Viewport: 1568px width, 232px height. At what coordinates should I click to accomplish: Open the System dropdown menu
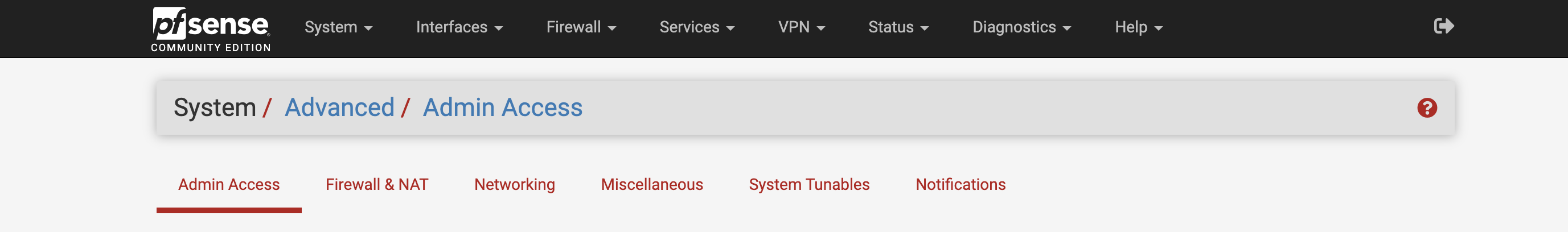click(338, 27)
